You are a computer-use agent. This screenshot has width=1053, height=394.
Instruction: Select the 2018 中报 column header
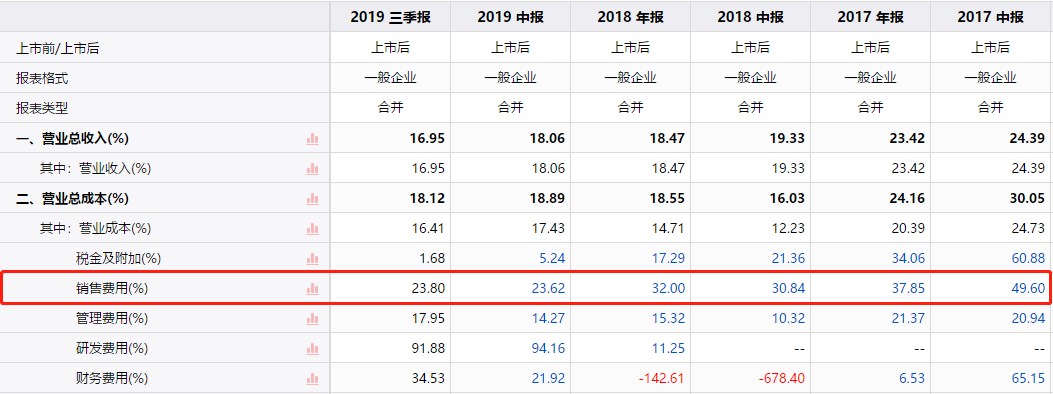750,17
